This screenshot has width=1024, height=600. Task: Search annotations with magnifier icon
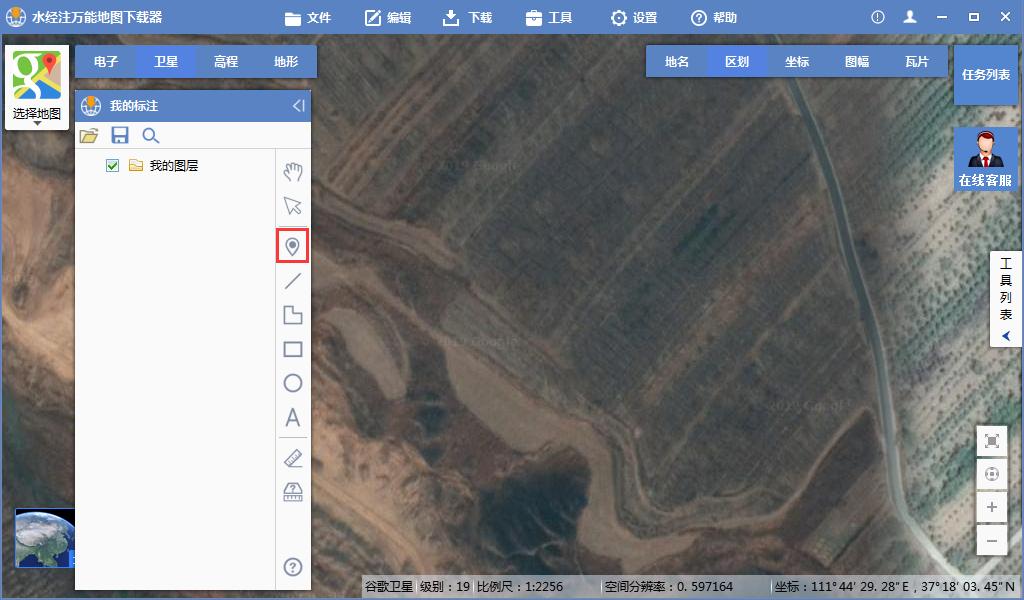pyautogui.click(x=151, y=136)
